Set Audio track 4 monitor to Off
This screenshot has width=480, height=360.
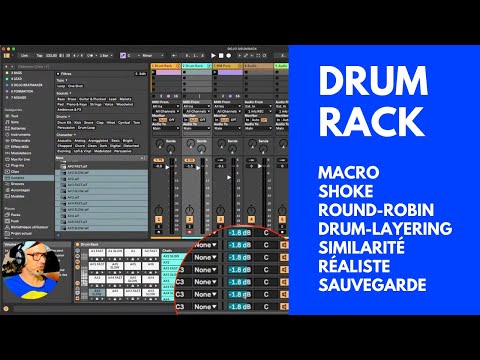264,120
